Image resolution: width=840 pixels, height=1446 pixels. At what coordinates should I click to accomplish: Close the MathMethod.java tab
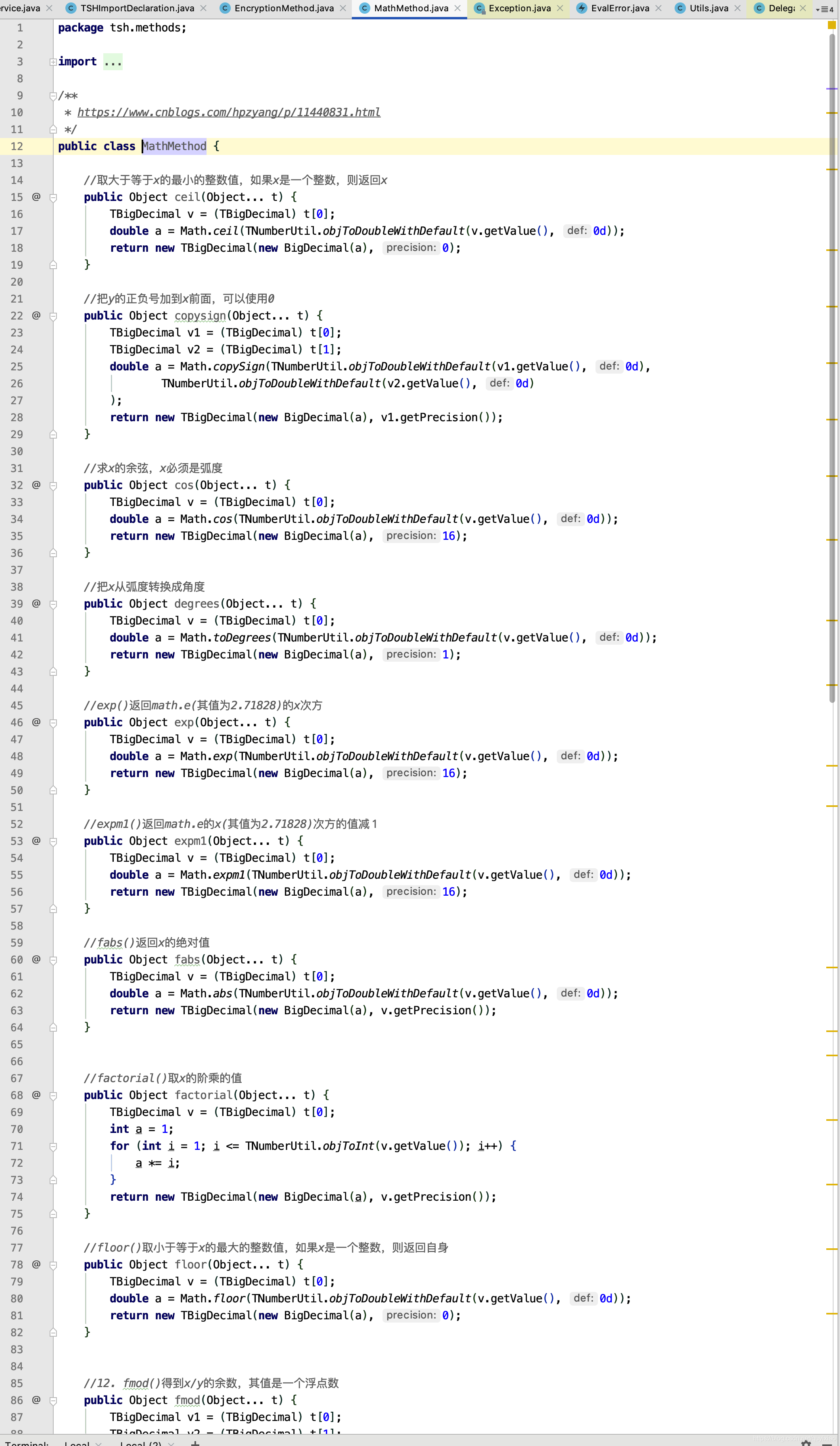457,8
